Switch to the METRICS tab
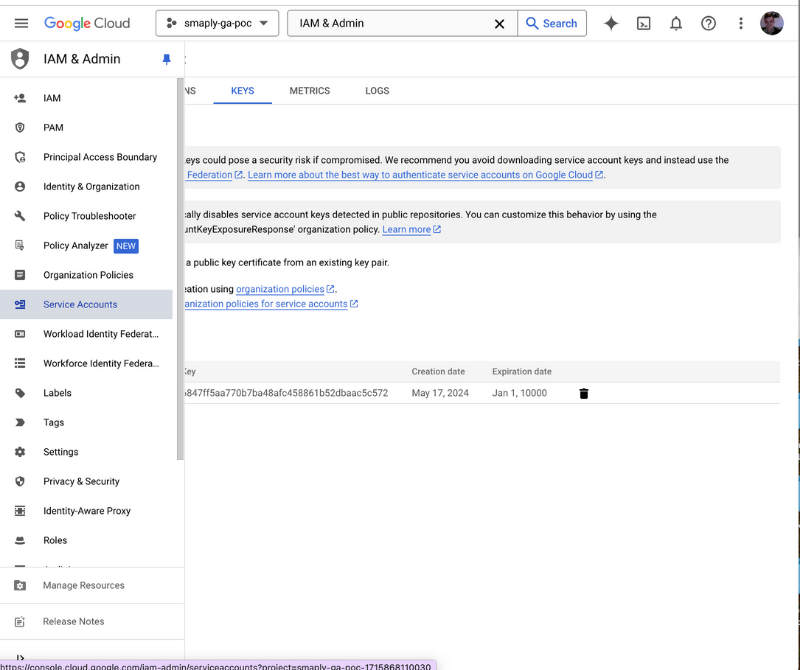The height and width of the screenshot is (670, 800). pos(309,91)
